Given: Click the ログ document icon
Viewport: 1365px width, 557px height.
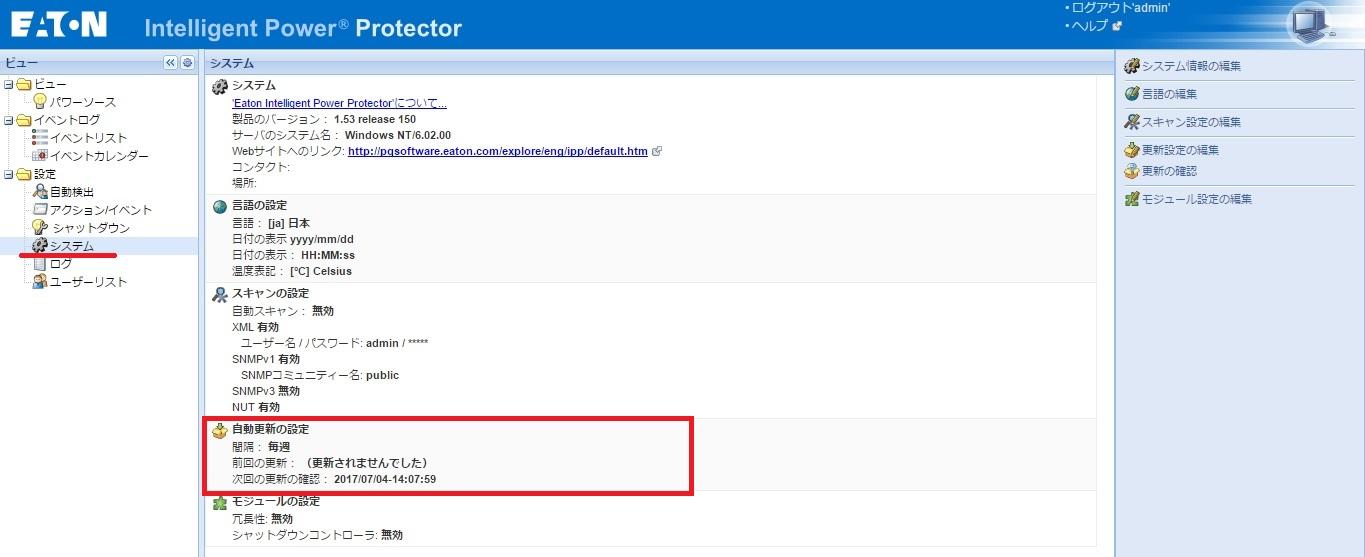Looking at the screenshot, I should pos(40,264).
